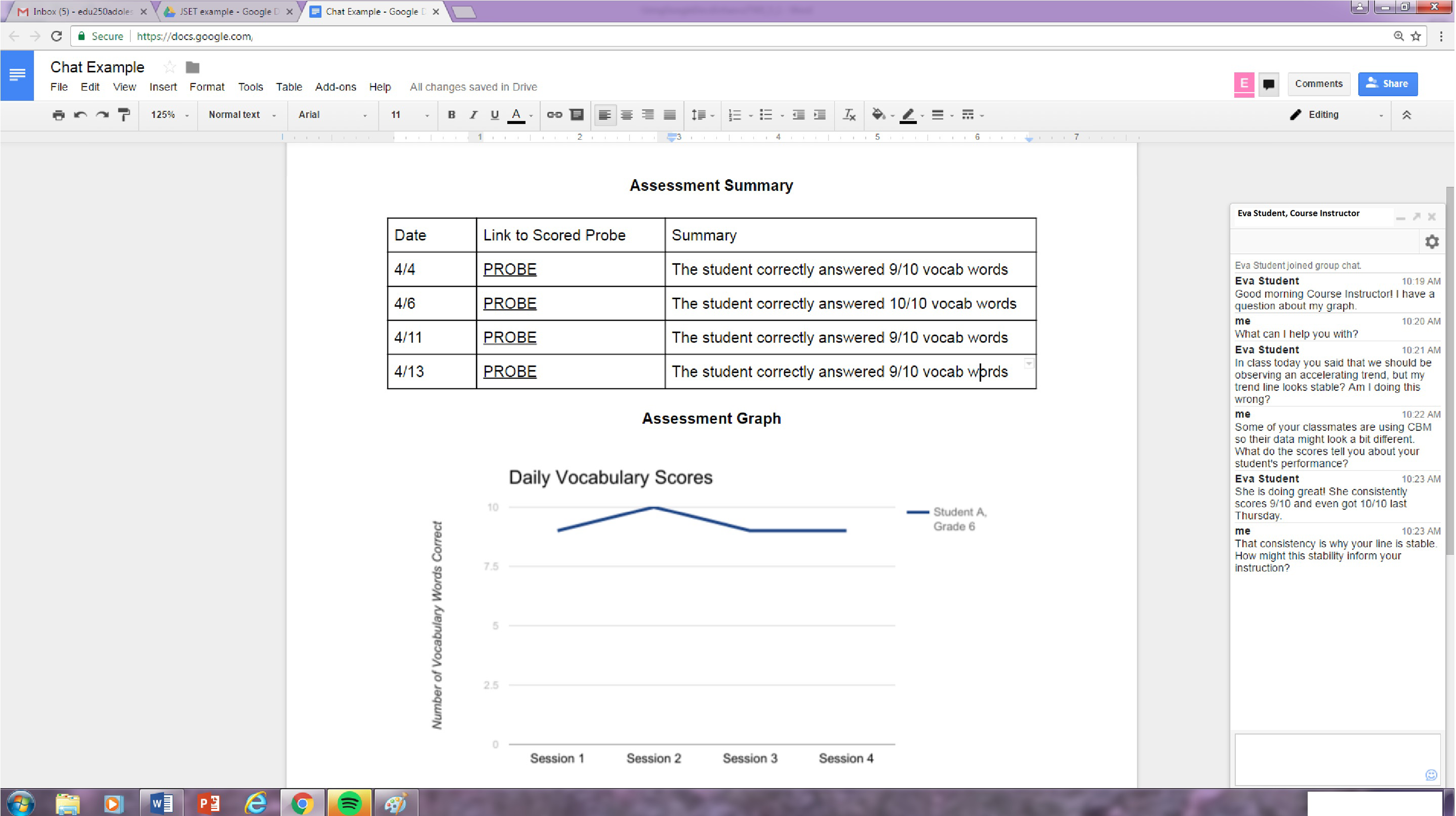Set left text alignment
The image size is (1456, 816).
(605, 115)
